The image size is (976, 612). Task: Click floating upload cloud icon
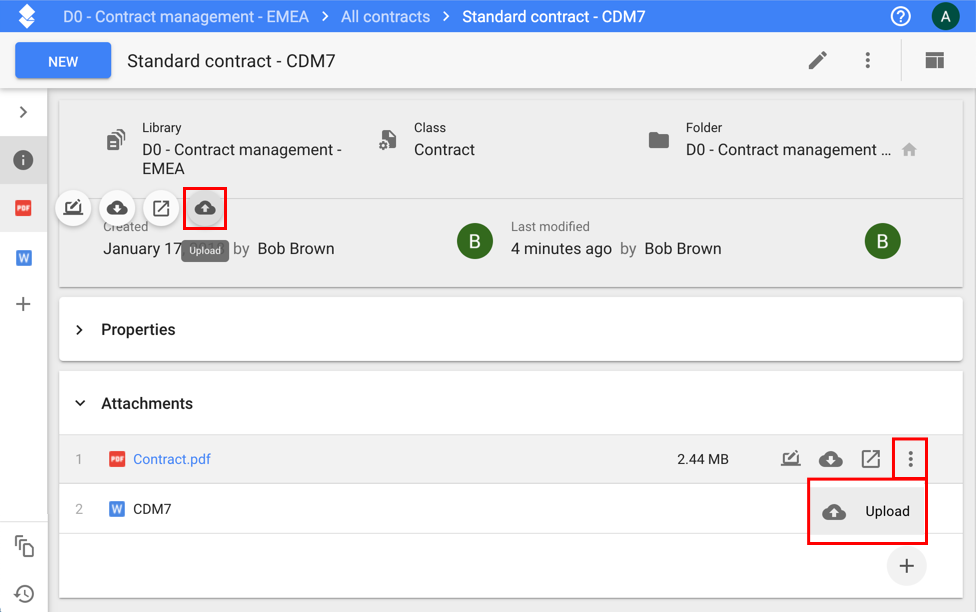point(205,208)
